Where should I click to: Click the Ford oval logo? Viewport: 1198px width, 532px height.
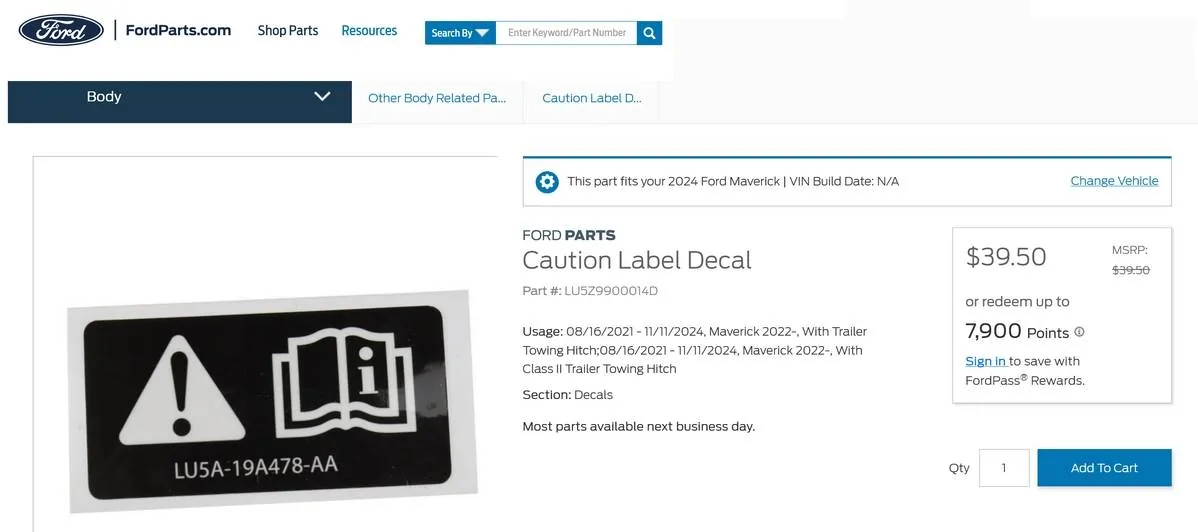[x=61, y=31]
